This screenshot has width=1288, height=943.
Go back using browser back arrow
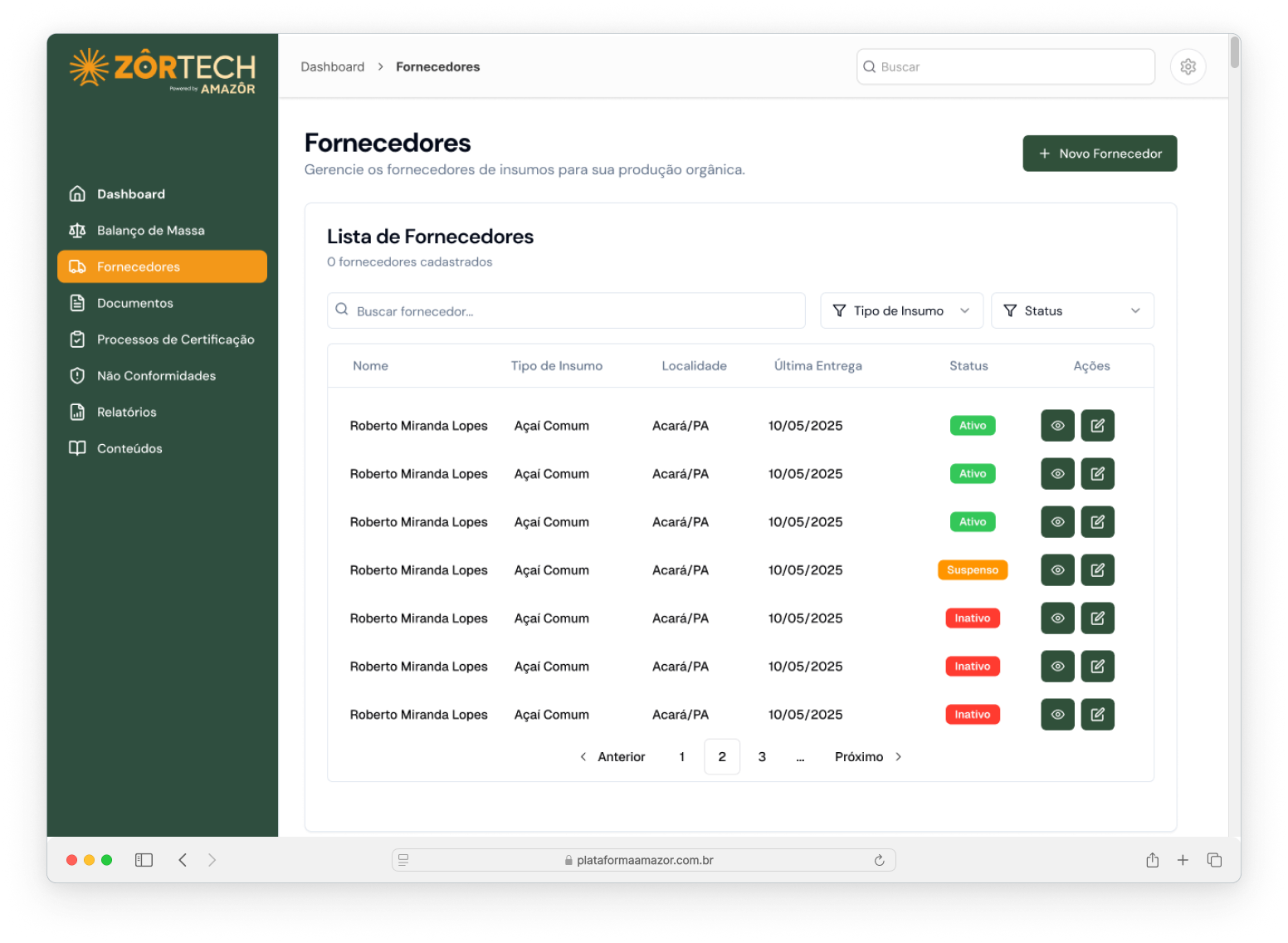point(183,860)
